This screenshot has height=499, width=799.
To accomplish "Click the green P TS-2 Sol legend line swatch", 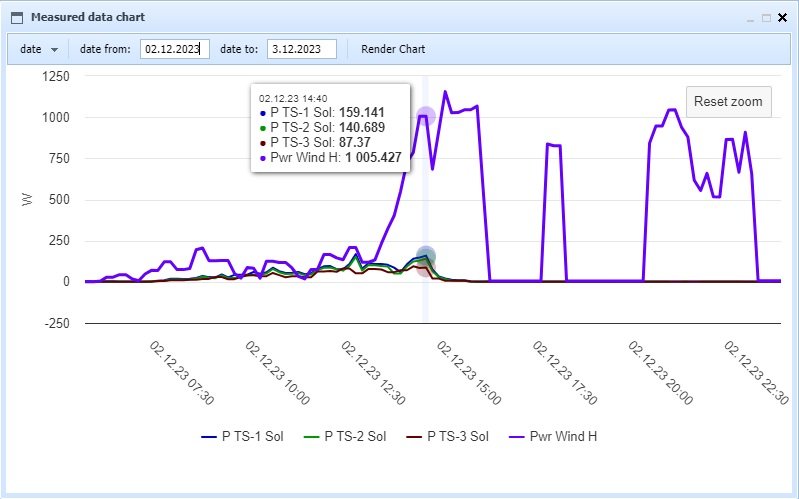I will [x=312, y=436].
